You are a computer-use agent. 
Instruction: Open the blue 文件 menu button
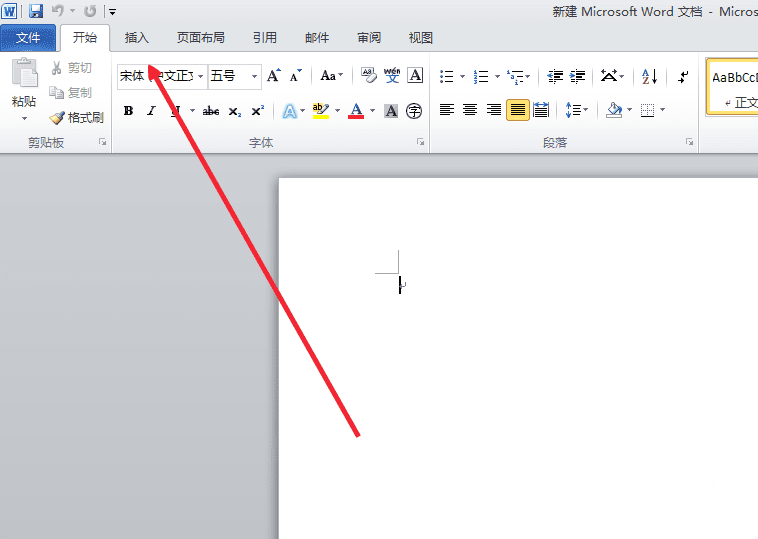[28, 38]
